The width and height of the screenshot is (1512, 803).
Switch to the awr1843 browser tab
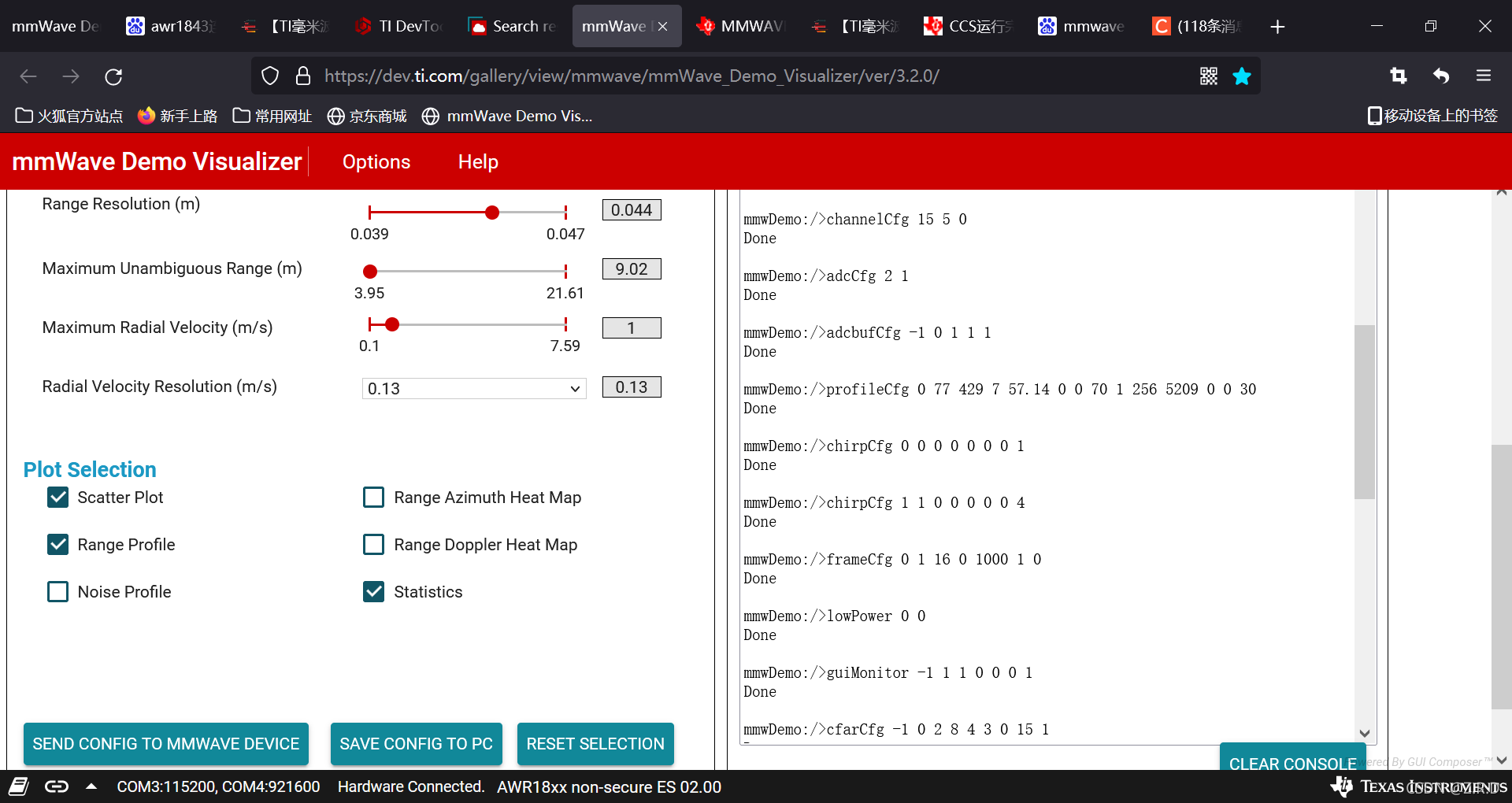pos(171,26)
